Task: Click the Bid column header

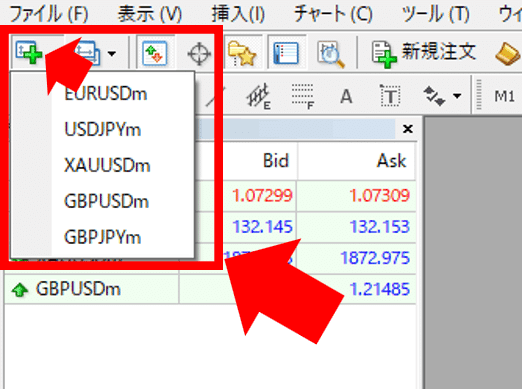Action: pyautogui.click(x=276, y=161)
